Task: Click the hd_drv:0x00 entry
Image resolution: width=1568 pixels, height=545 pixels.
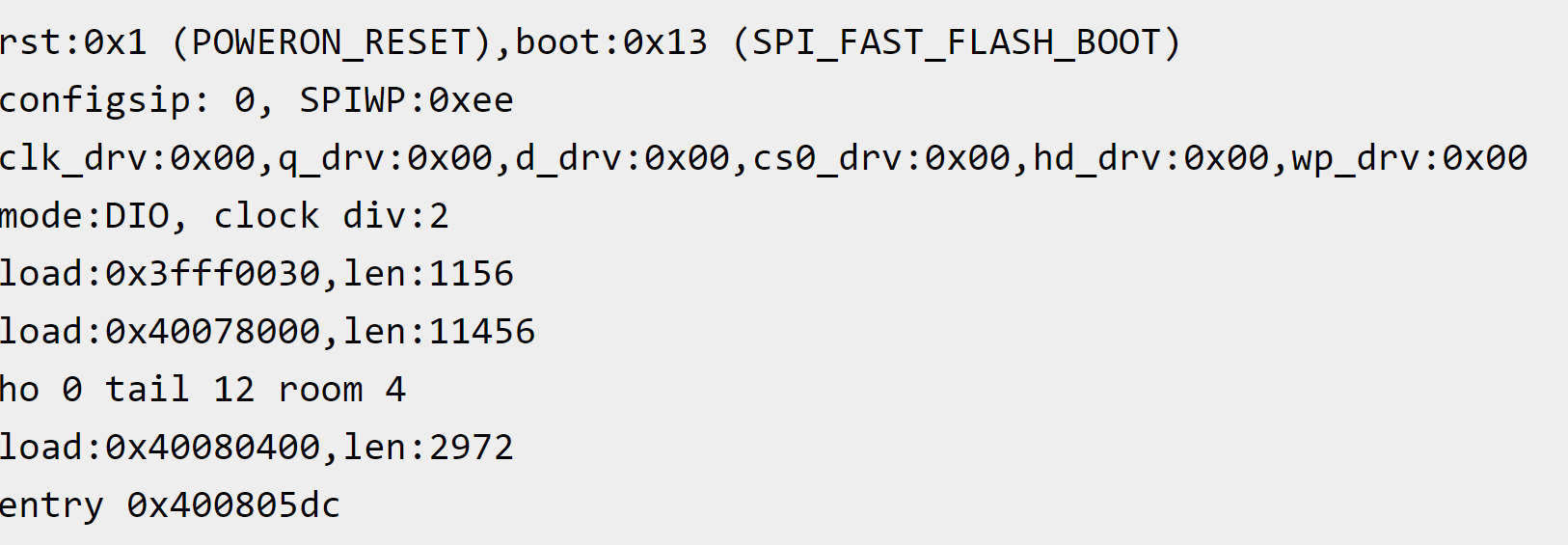Action: pyautogui.click(x=1150, y=159)
